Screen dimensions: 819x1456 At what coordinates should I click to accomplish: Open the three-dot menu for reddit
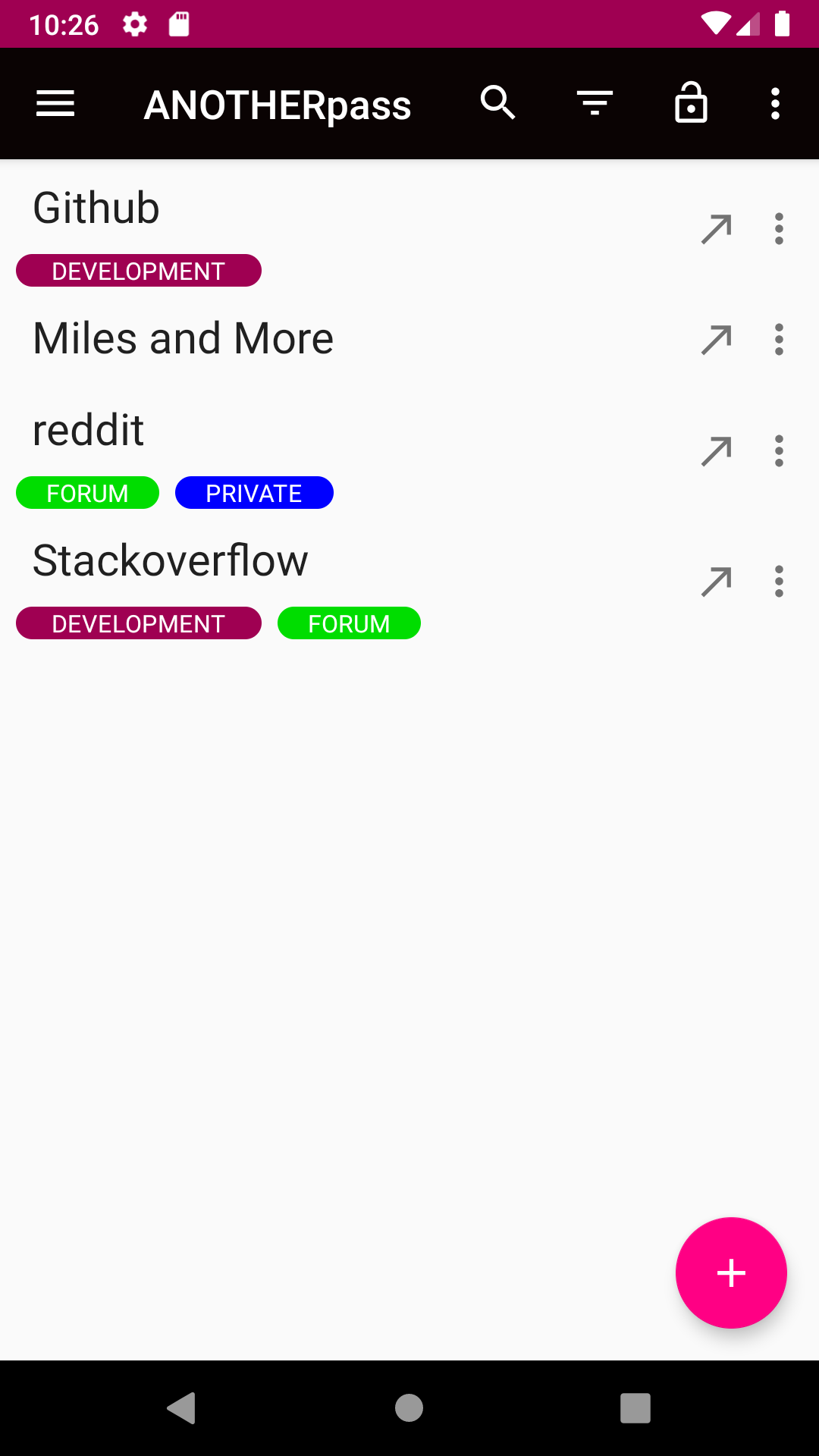(779, 451)
